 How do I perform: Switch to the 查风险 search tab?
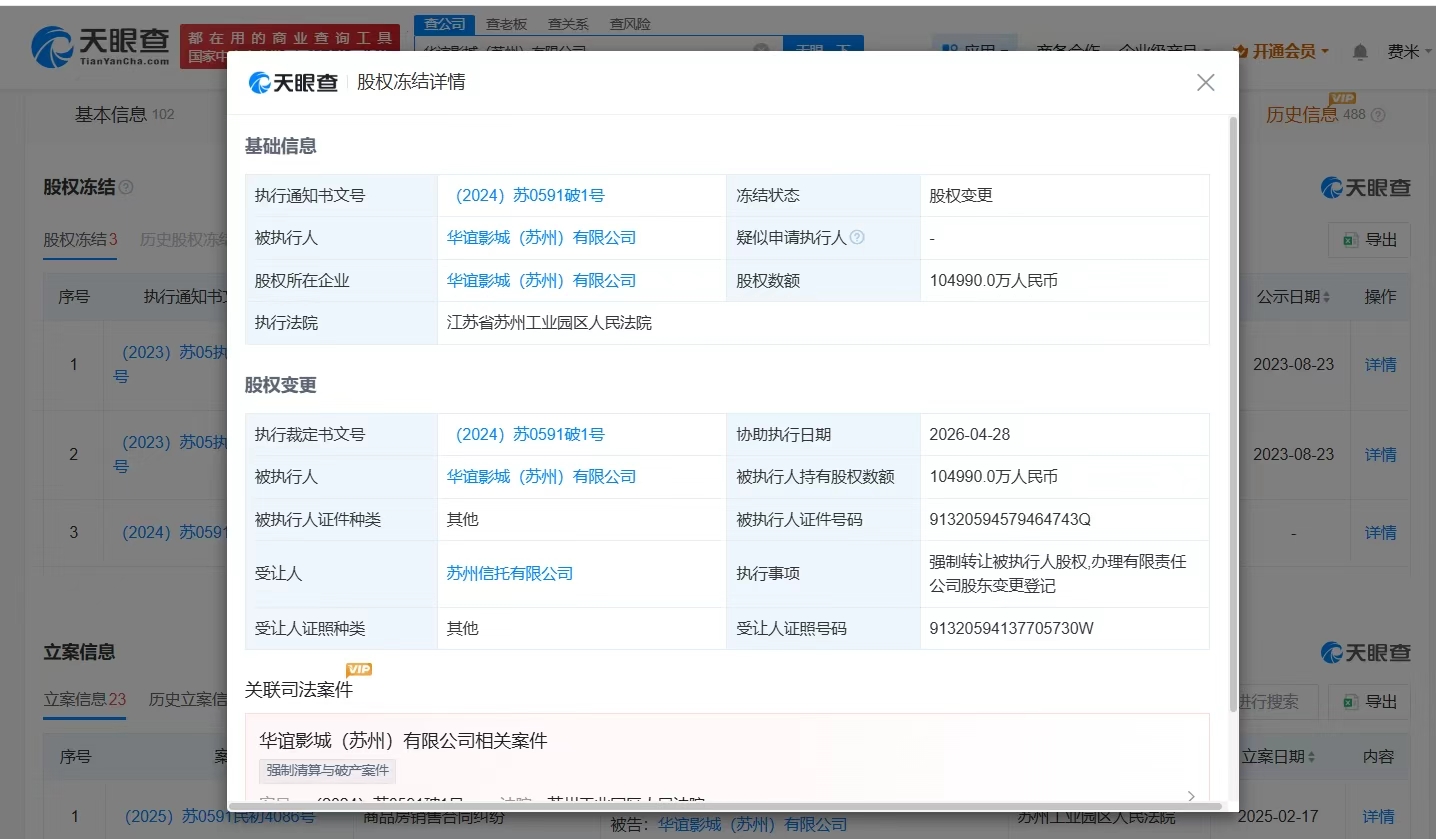tap(630, 24)
